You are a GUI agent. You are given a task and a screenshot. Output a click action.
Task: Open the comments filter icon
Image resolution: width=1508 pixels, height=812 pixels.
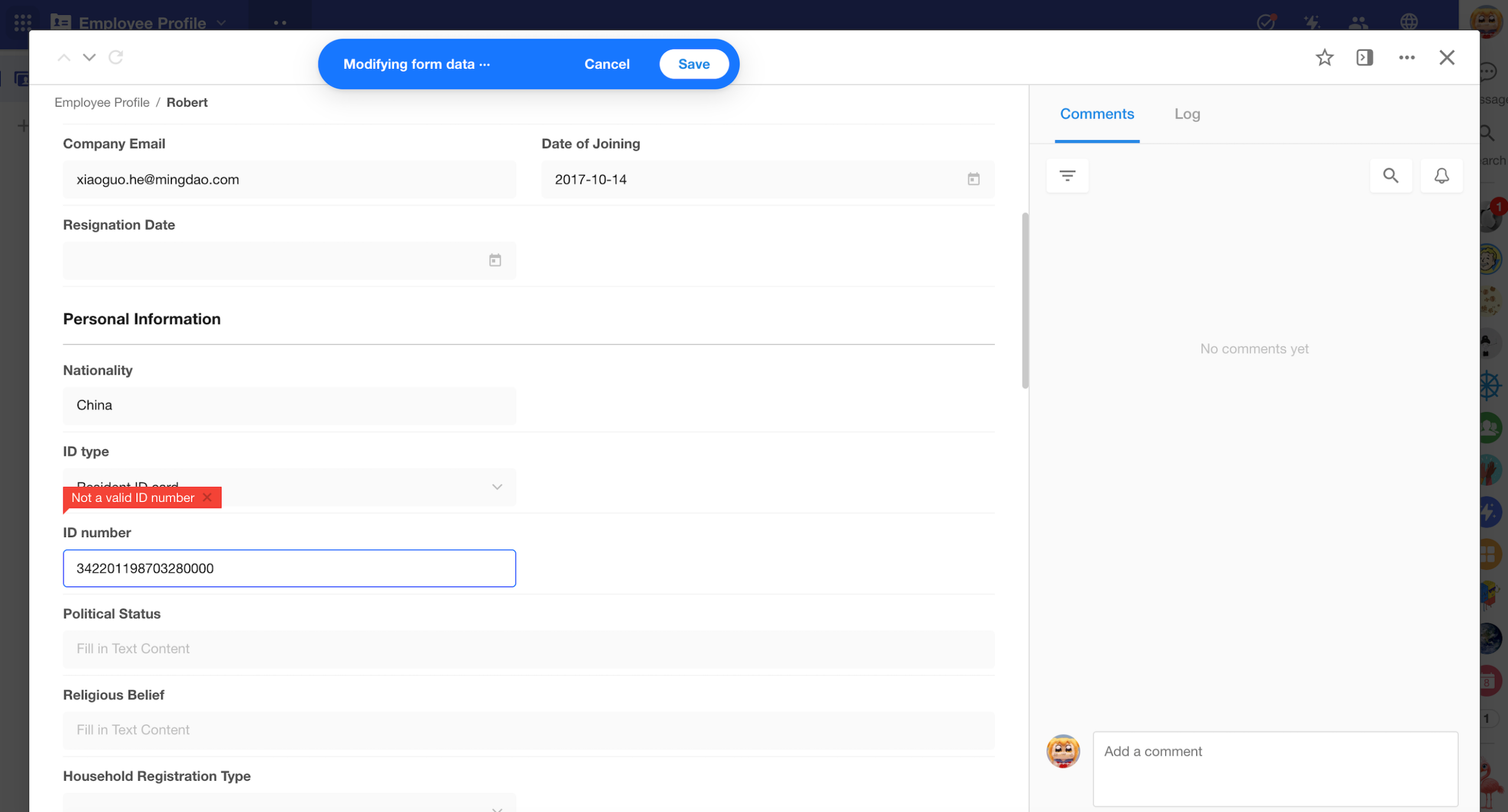pyautogui.click(x=1067, y=175)
